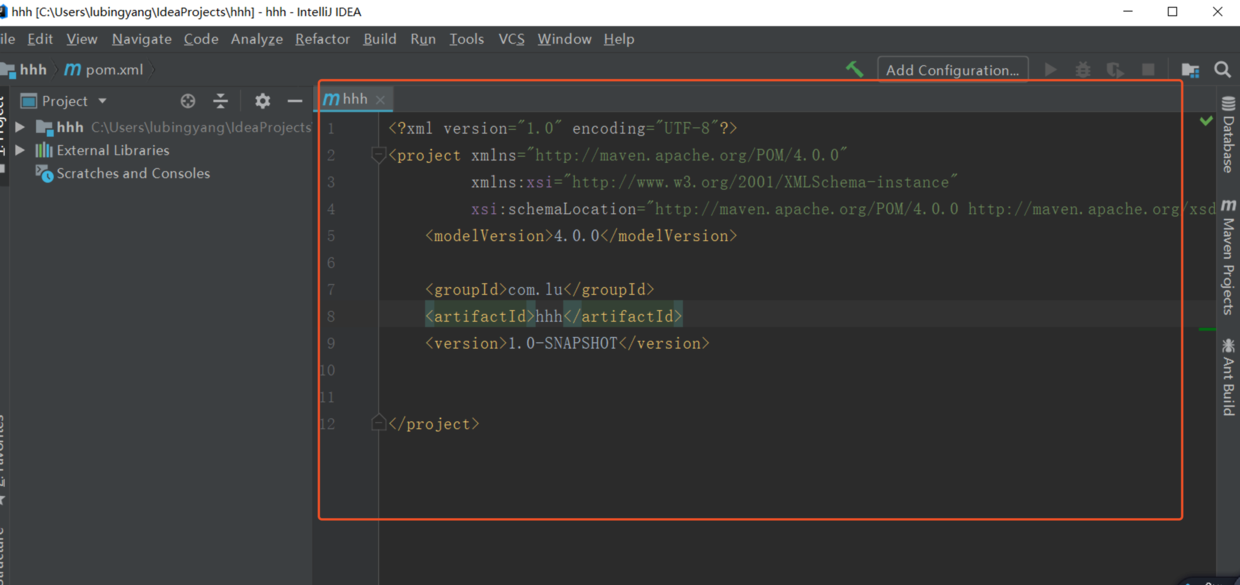
Task: Click the xml version declaration line
Action: 563,128
